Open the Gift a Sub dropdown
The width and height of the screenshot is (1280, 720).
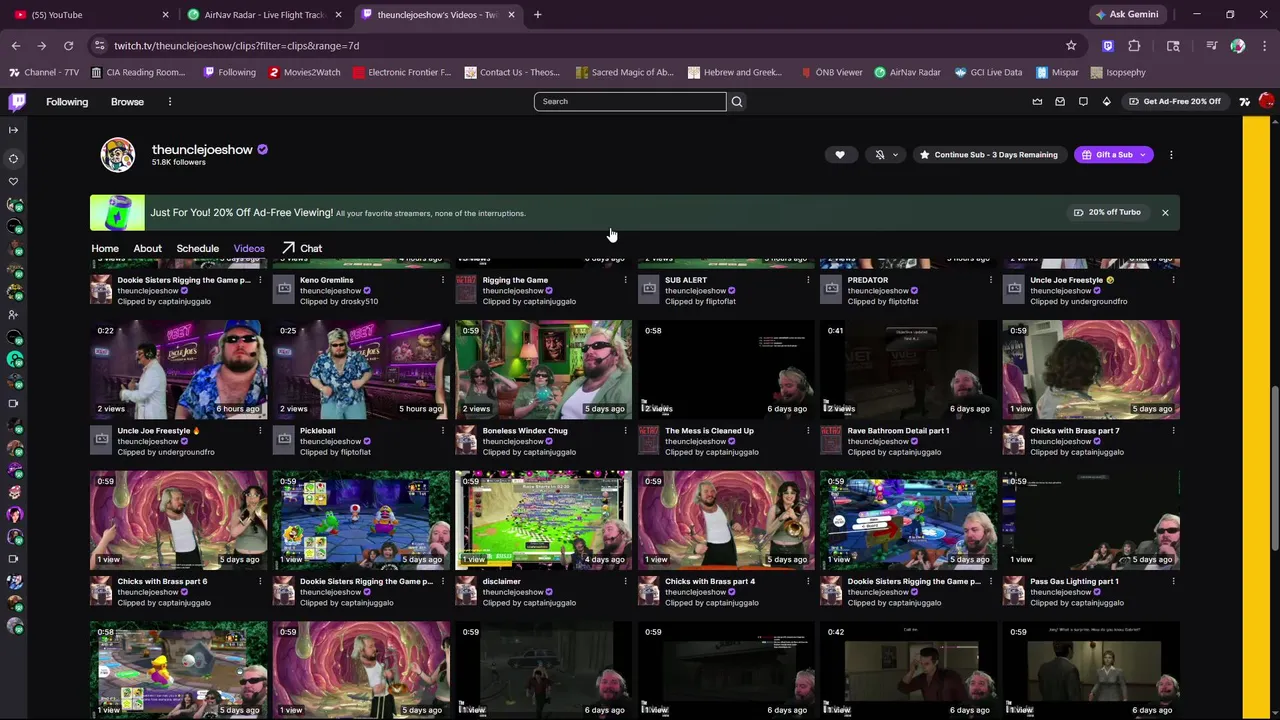tap(1114, 155)
